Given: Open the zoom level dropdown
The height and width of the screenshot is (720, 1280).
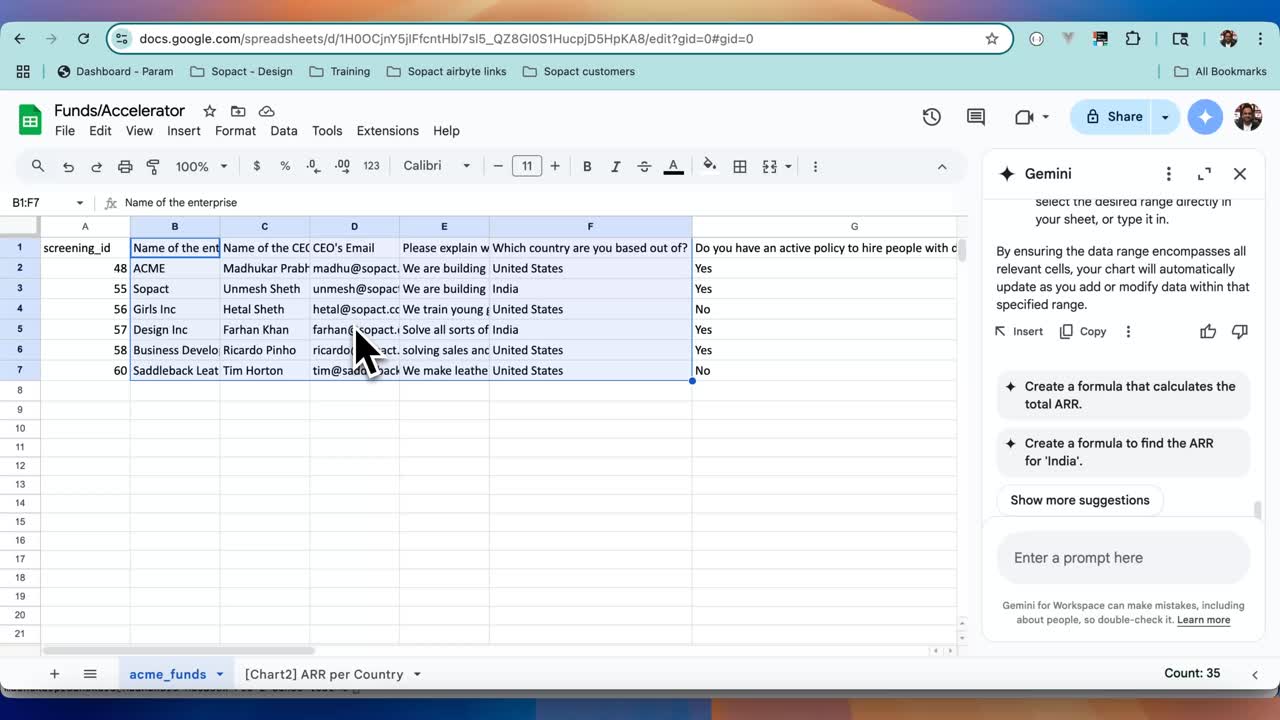Looking at the screenshot, I should click(202, 166).
